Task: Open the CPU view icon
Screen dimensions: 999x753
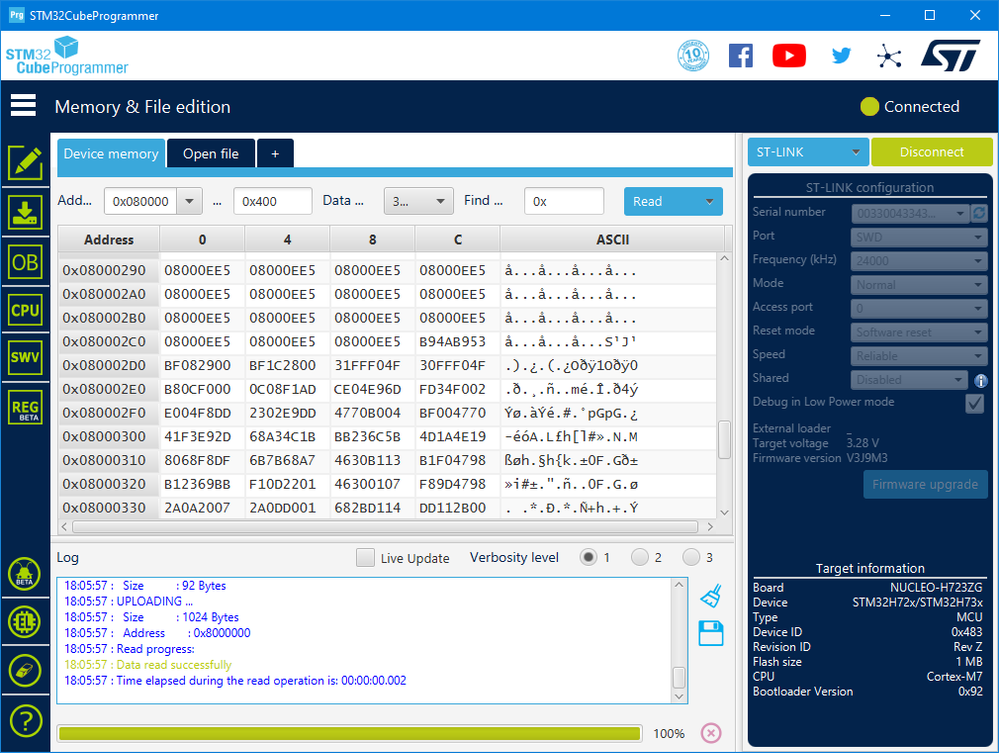Action: 25,310
